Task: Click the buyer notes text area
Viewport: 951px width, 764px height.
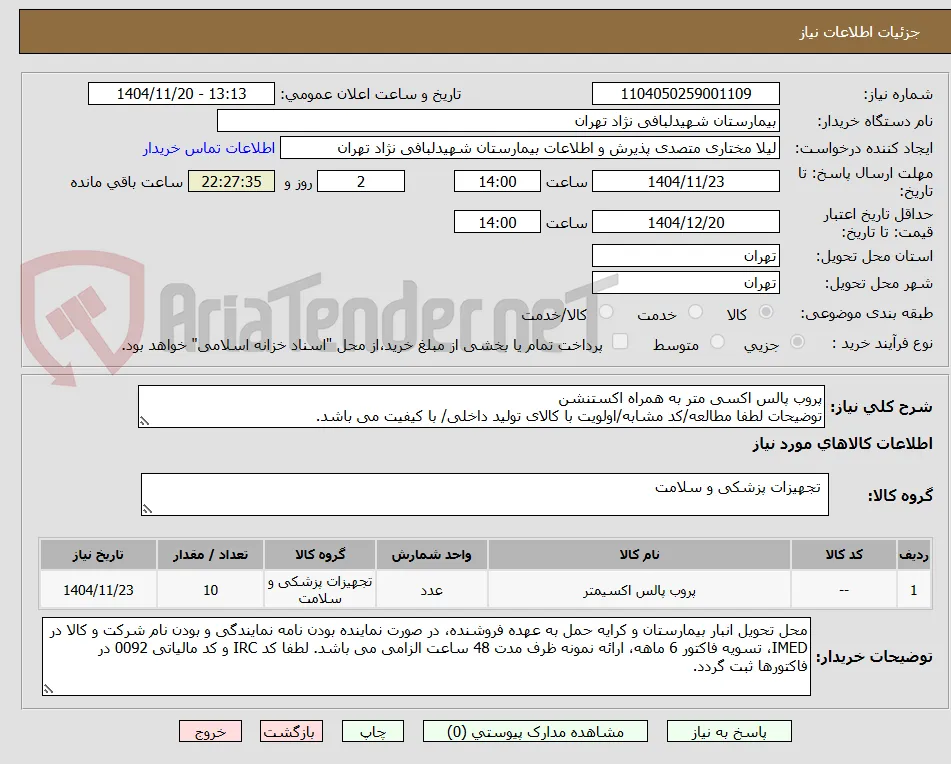Action: 426,657
